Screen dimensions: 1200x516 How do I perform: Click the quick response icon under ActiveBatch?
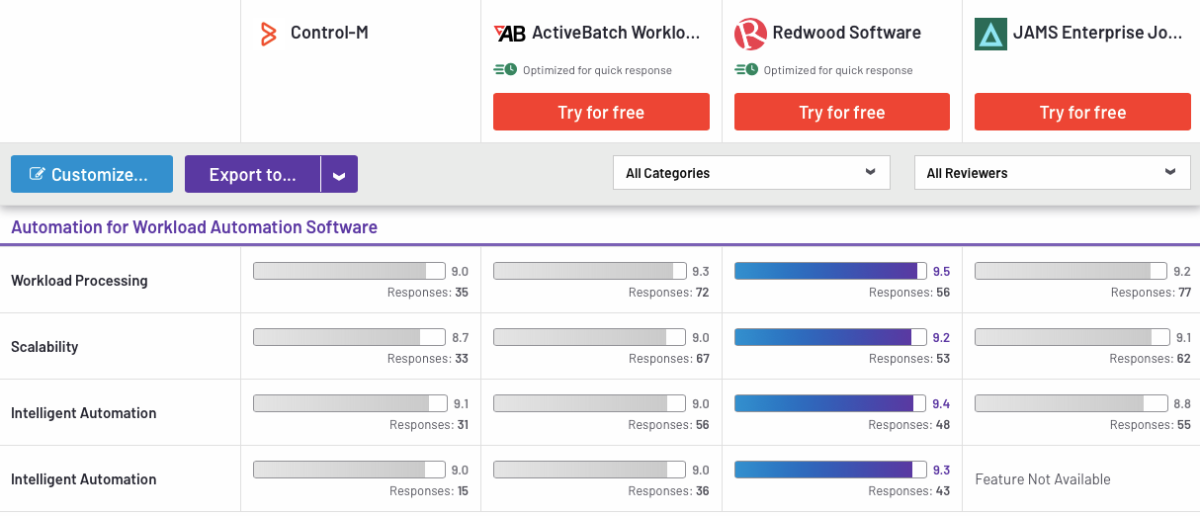[x=505, y=70]
